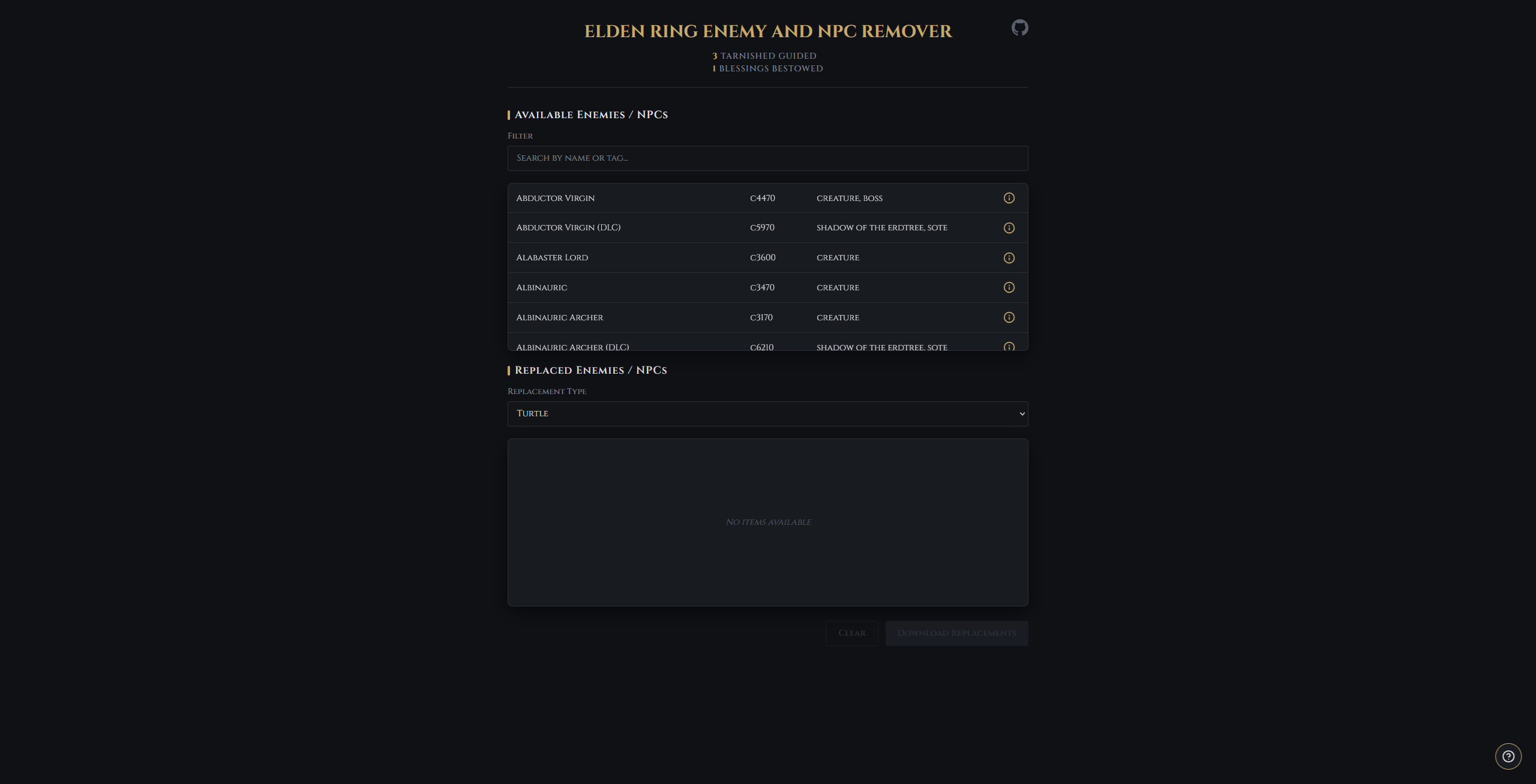Screen dimensions: 1536x784
Task: Click the No Items Available placeholder
Action: 768,522
